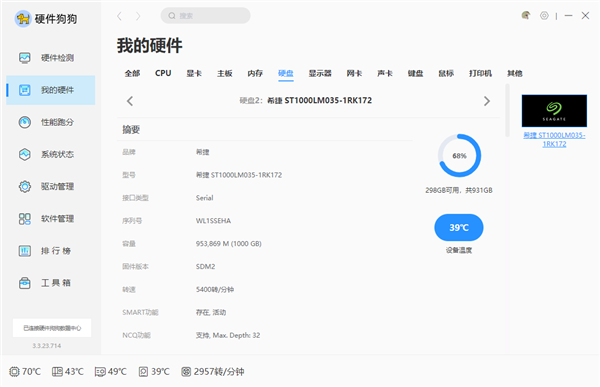Screen dimensions: 600x387
Task: Click the 型号 value 希捷 ST1000LM035-1RK172
Action: 239,175
